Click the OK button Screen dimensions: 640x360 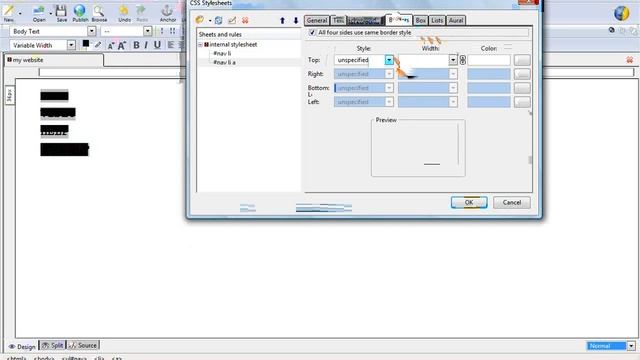469,202
